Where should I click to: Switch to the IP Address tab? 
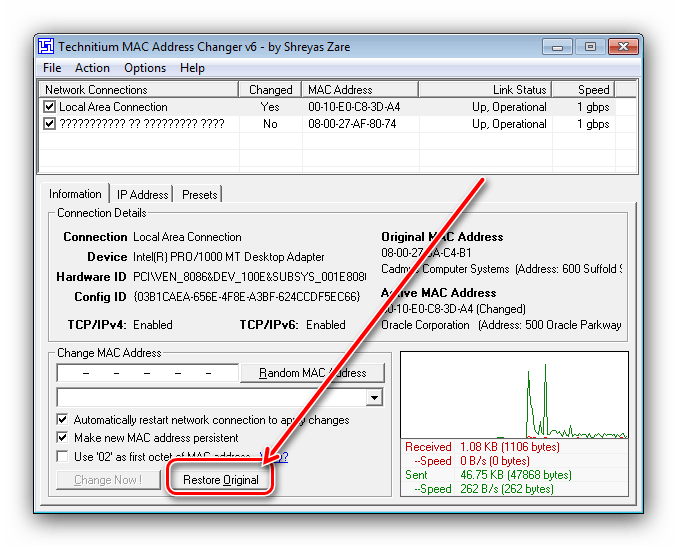coord(142,195)
